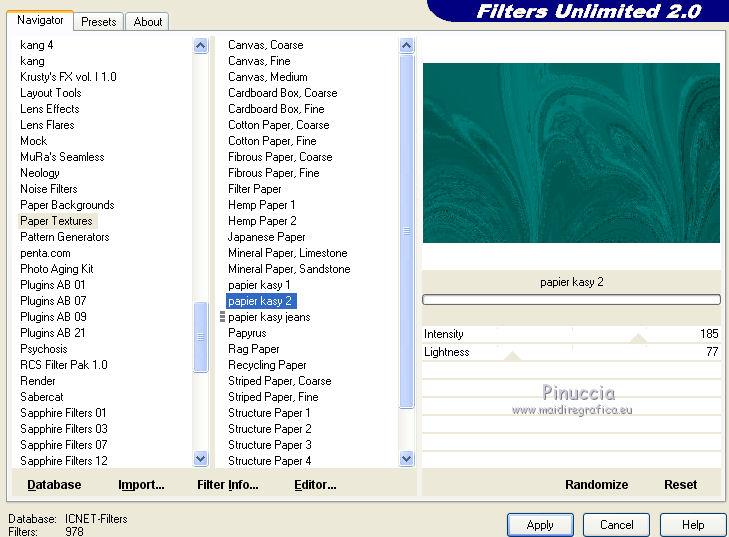The width and height of the screenshot is (729, 537).
Task: Choose the Canvas, Medium filter
Action: [268, 77]
